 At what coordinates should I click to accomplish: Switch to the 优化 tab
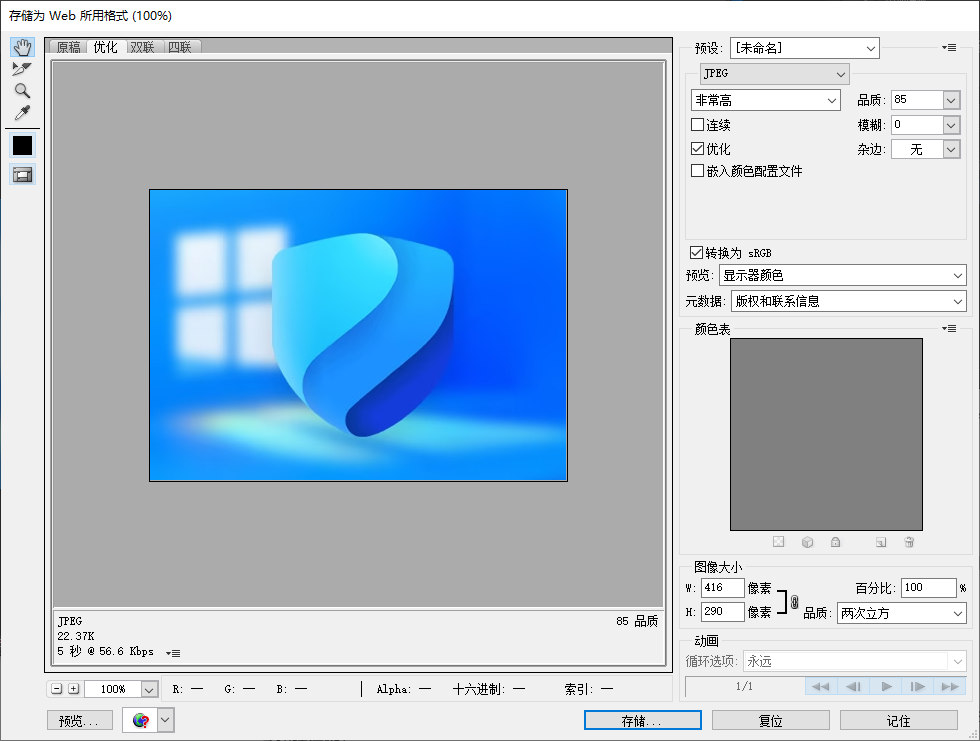(x=106, y=47)
